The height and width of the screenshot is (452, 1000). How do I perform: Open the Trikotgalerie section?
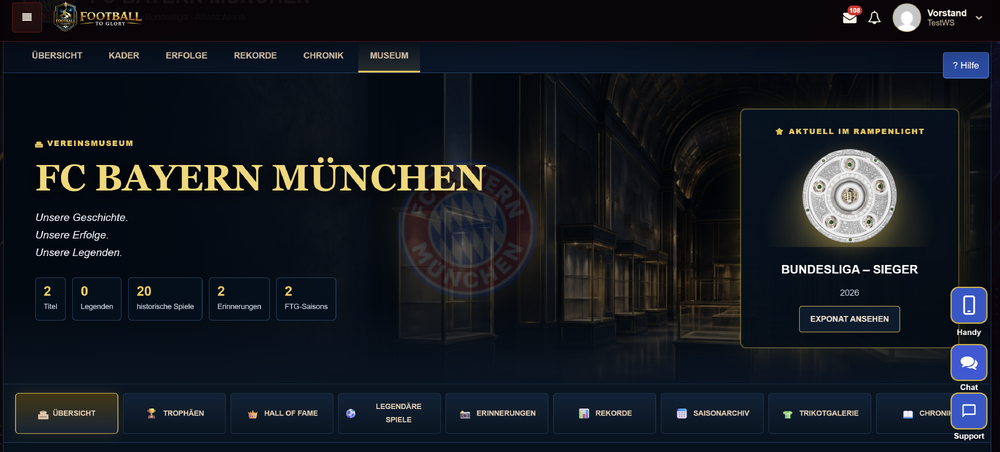click(x=820, y=413)
